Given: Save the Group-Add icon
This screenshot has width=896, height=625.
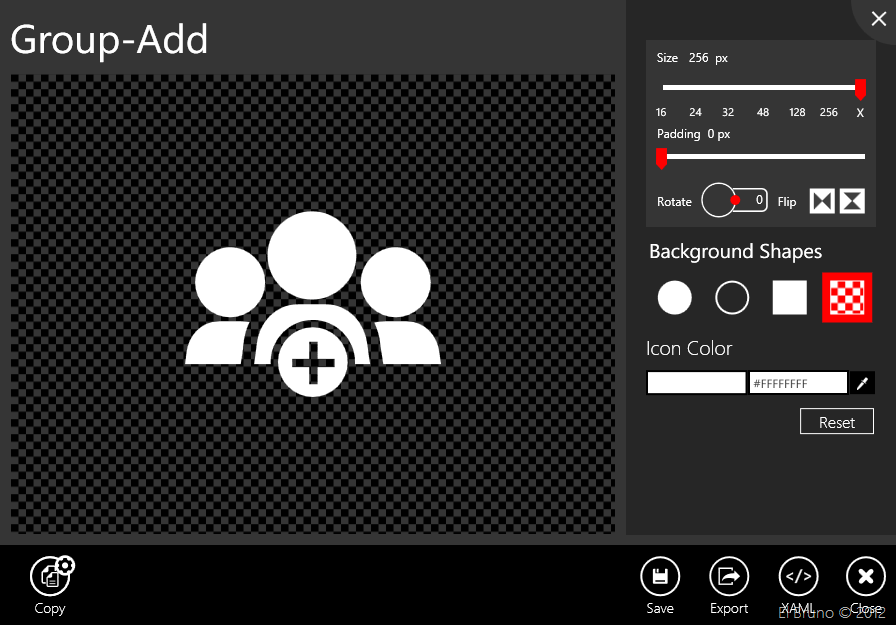Looking at the screenshot, I should point(660,576).
